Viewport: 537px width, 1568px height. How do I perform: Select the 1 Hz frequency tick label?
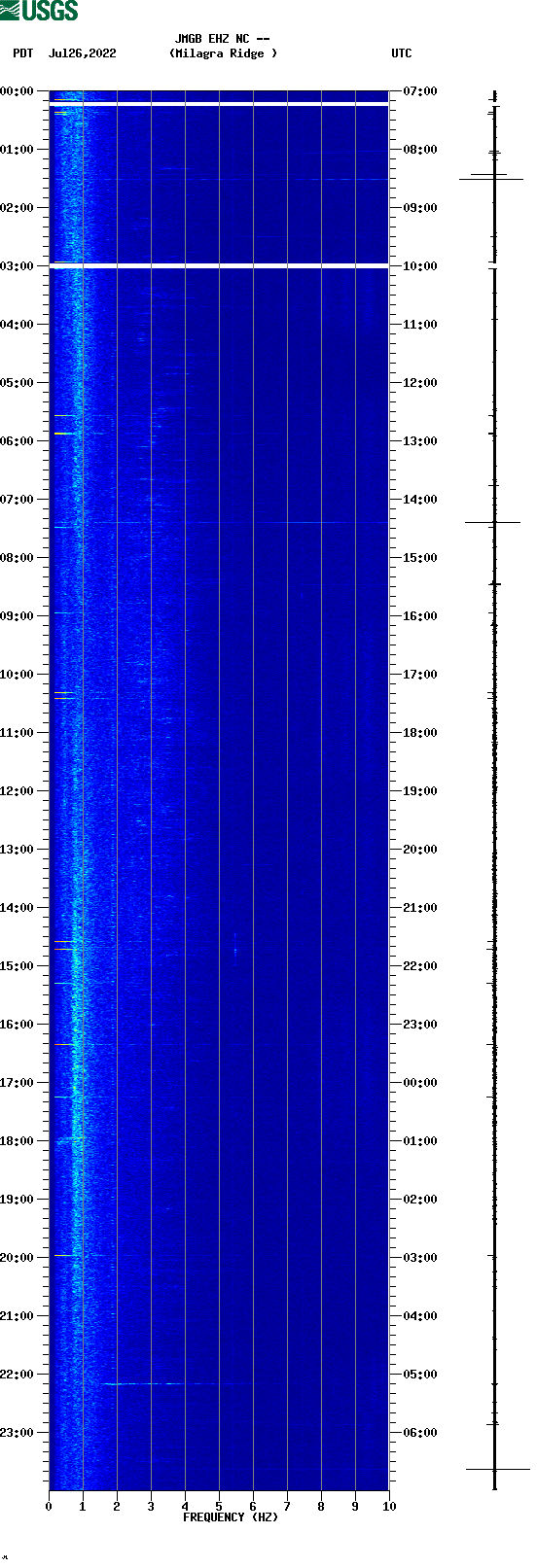point(83,1507)
